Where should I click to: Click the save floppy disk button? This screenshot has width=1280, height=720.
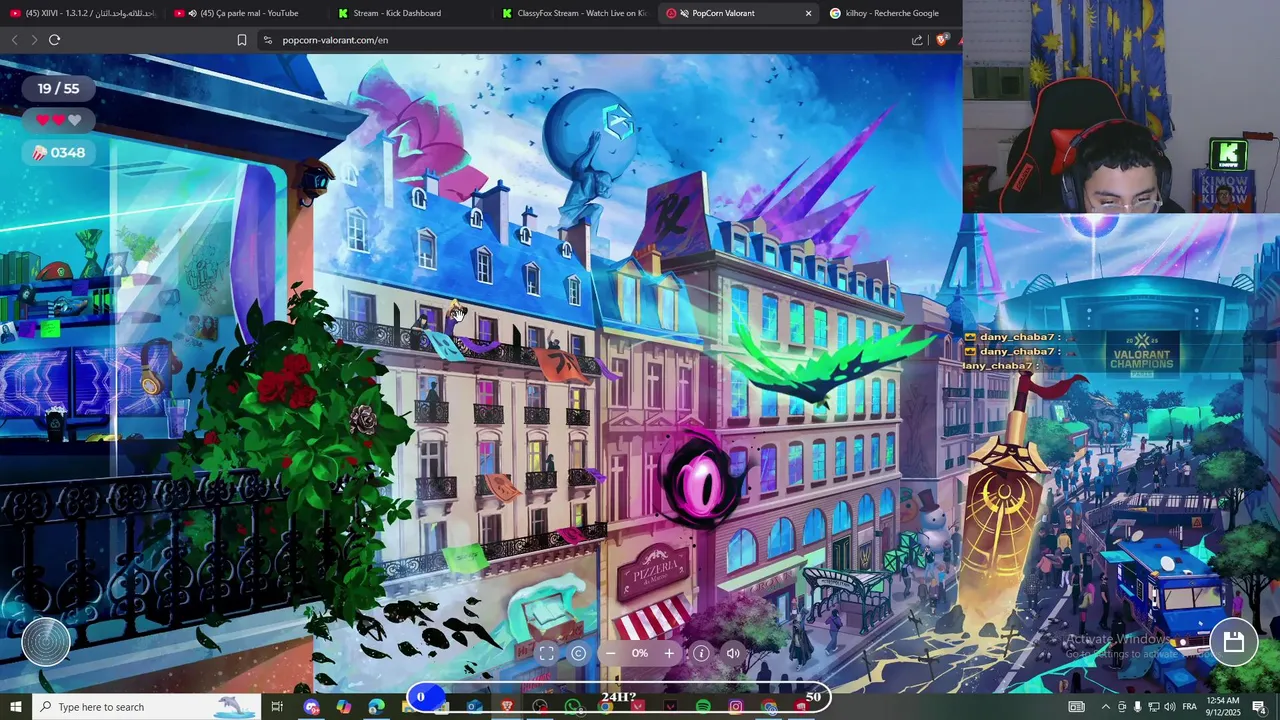coord(1234,642)
